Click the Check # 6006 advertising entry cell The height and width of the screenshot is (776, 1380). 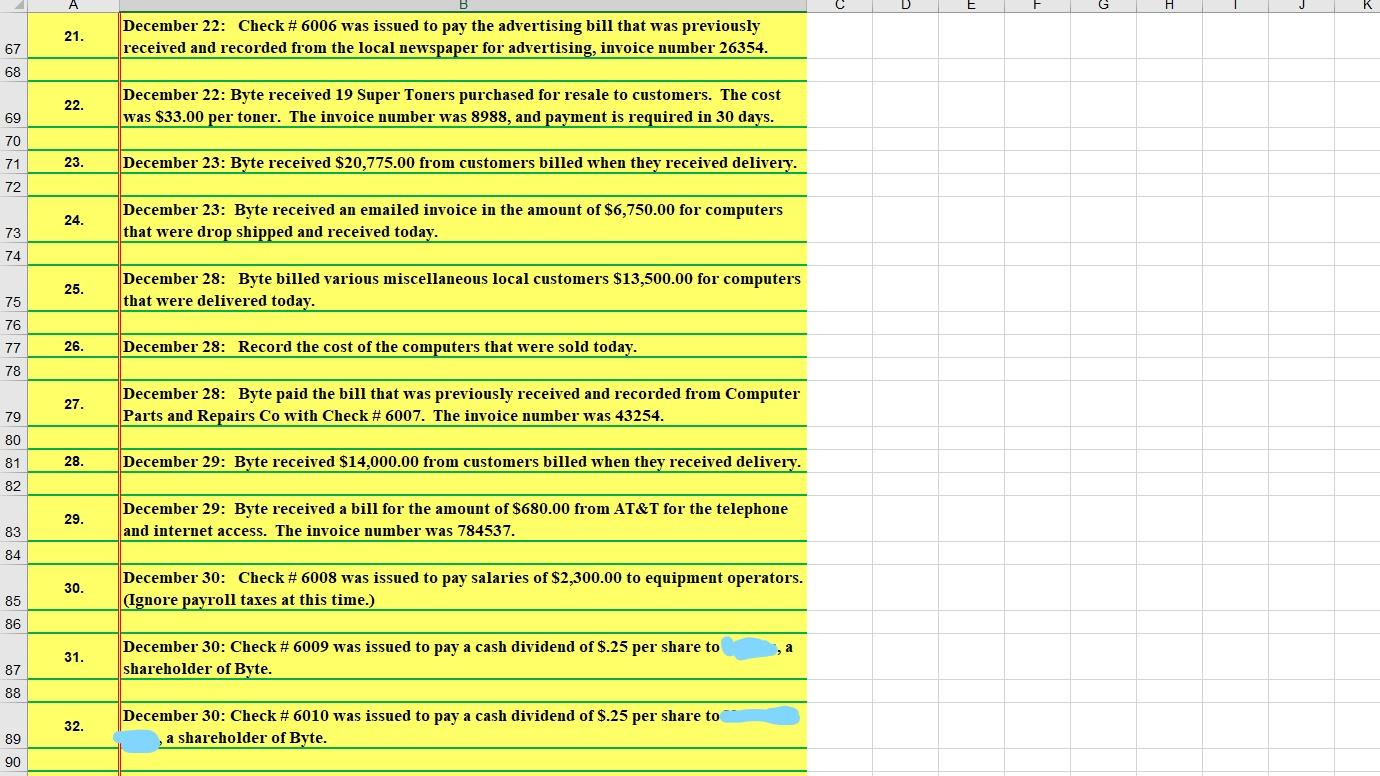point(462,36)
